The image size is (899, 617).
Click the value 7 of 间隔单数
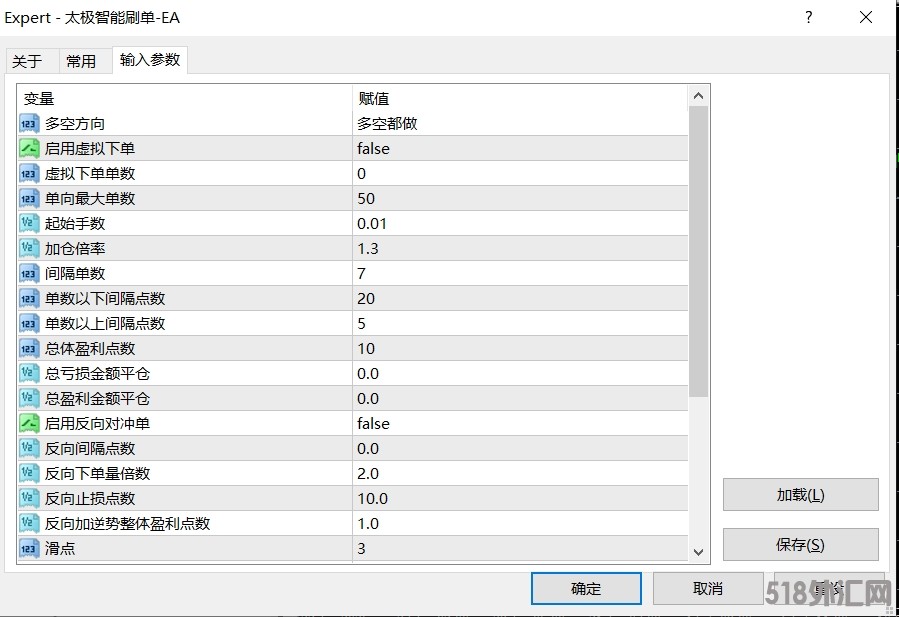[x=361, y=274]
